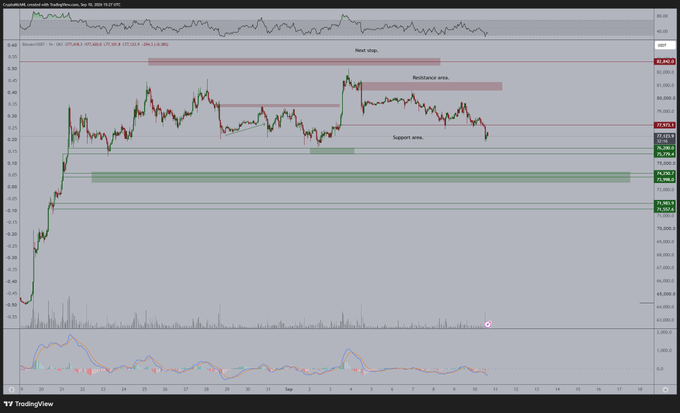The image size is (680, 413).
Task: Open the USDT currency selector on price axis
Action: (x=665, y=45)
